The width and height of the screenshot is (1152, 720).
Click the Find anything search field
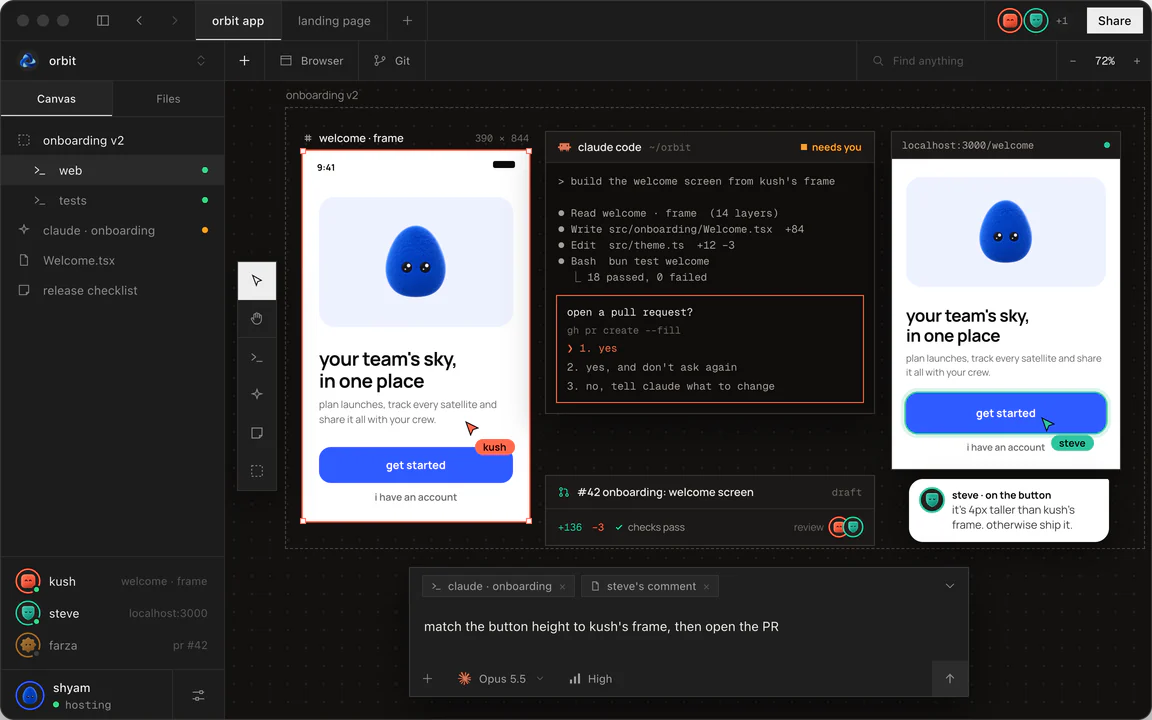957,61
